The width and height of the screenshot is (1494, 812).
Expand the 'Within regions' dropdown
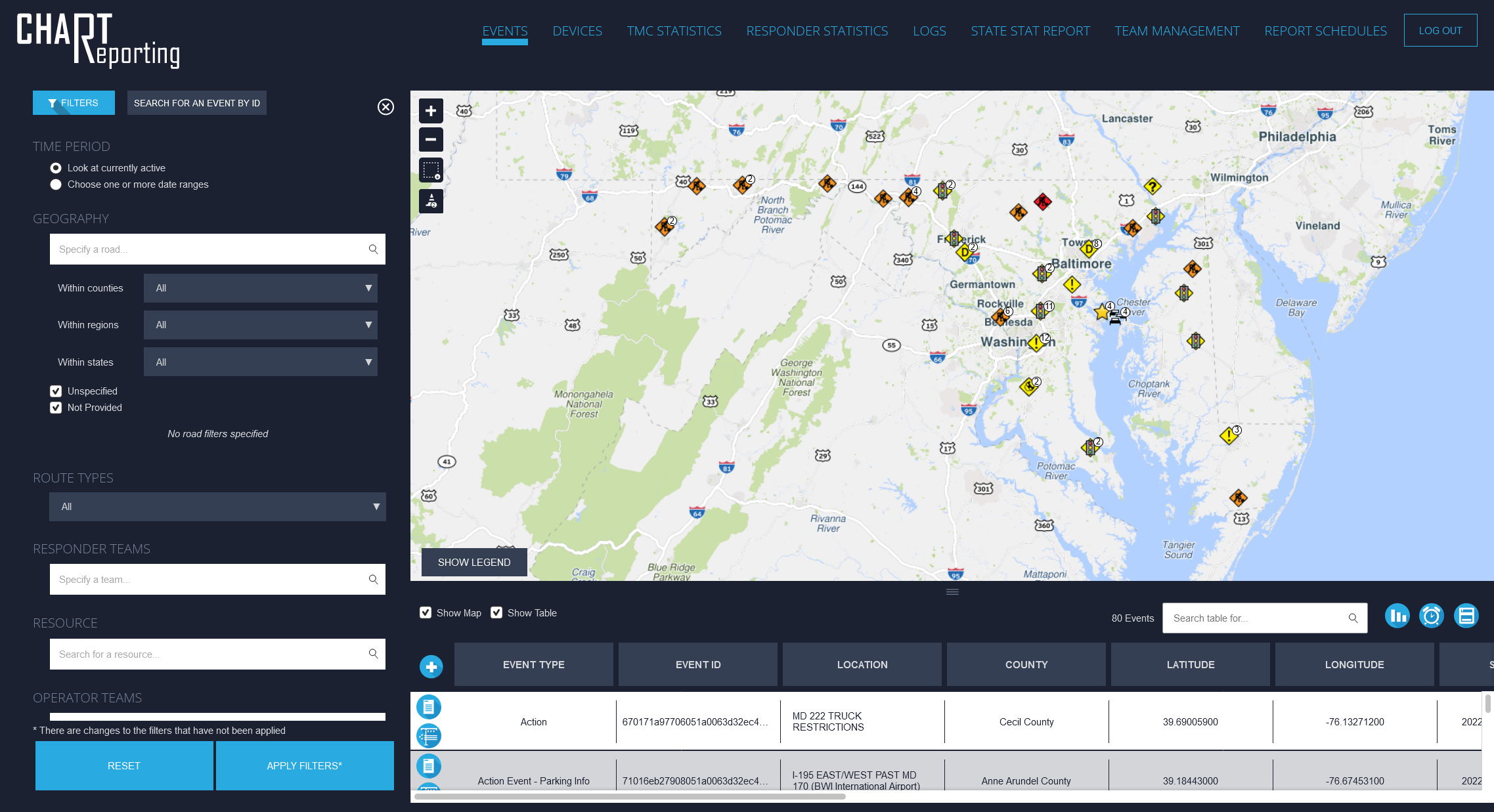(260, 324)
